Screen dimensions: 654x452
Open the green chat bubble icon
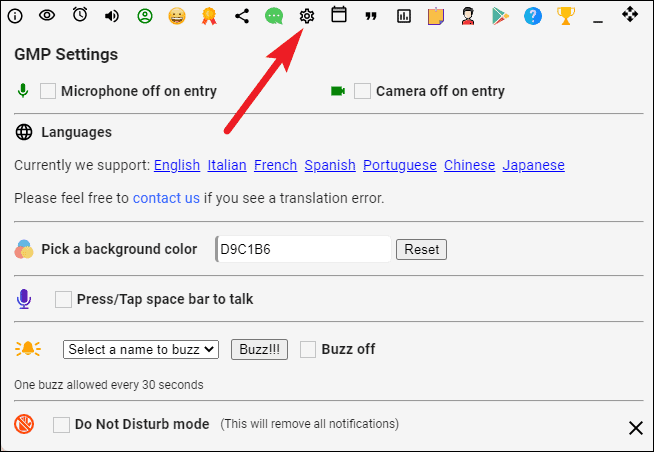[274, 16]
